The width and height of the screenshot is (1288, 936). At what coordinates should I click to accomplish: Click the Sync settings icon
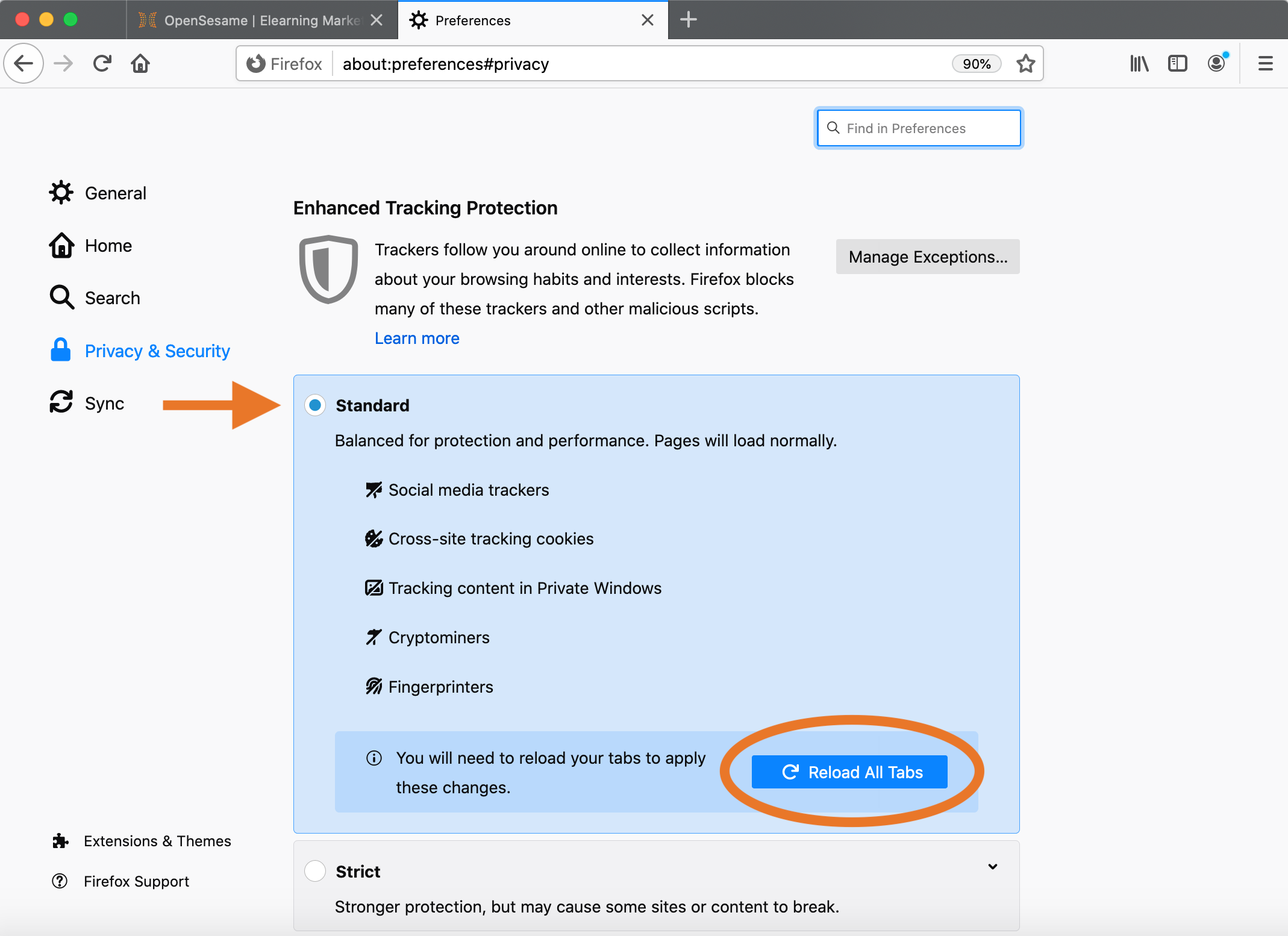pyautogui.click(x=62, y=403)
